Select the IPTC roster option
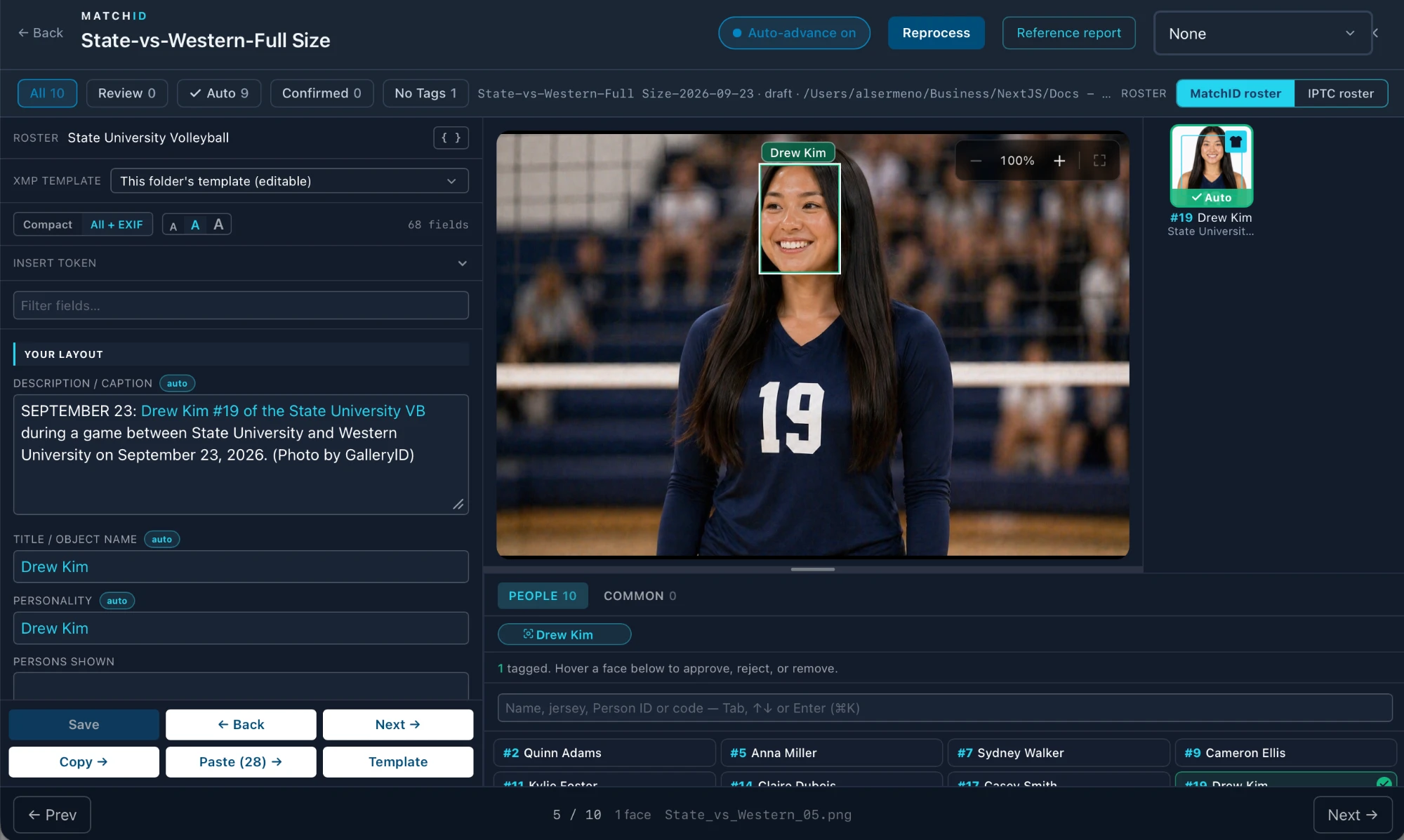This screenshot has width=1404, height=840. pos(1340,93)
